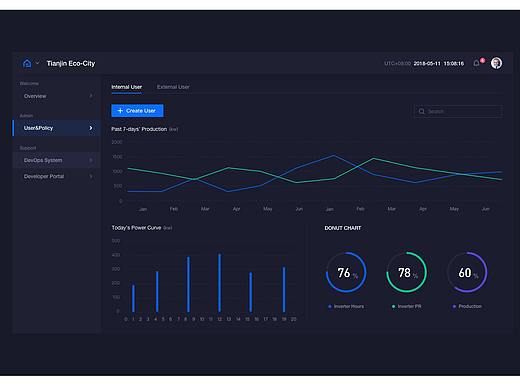Select User&Policy sidebar item

click(x=57, y=128)
